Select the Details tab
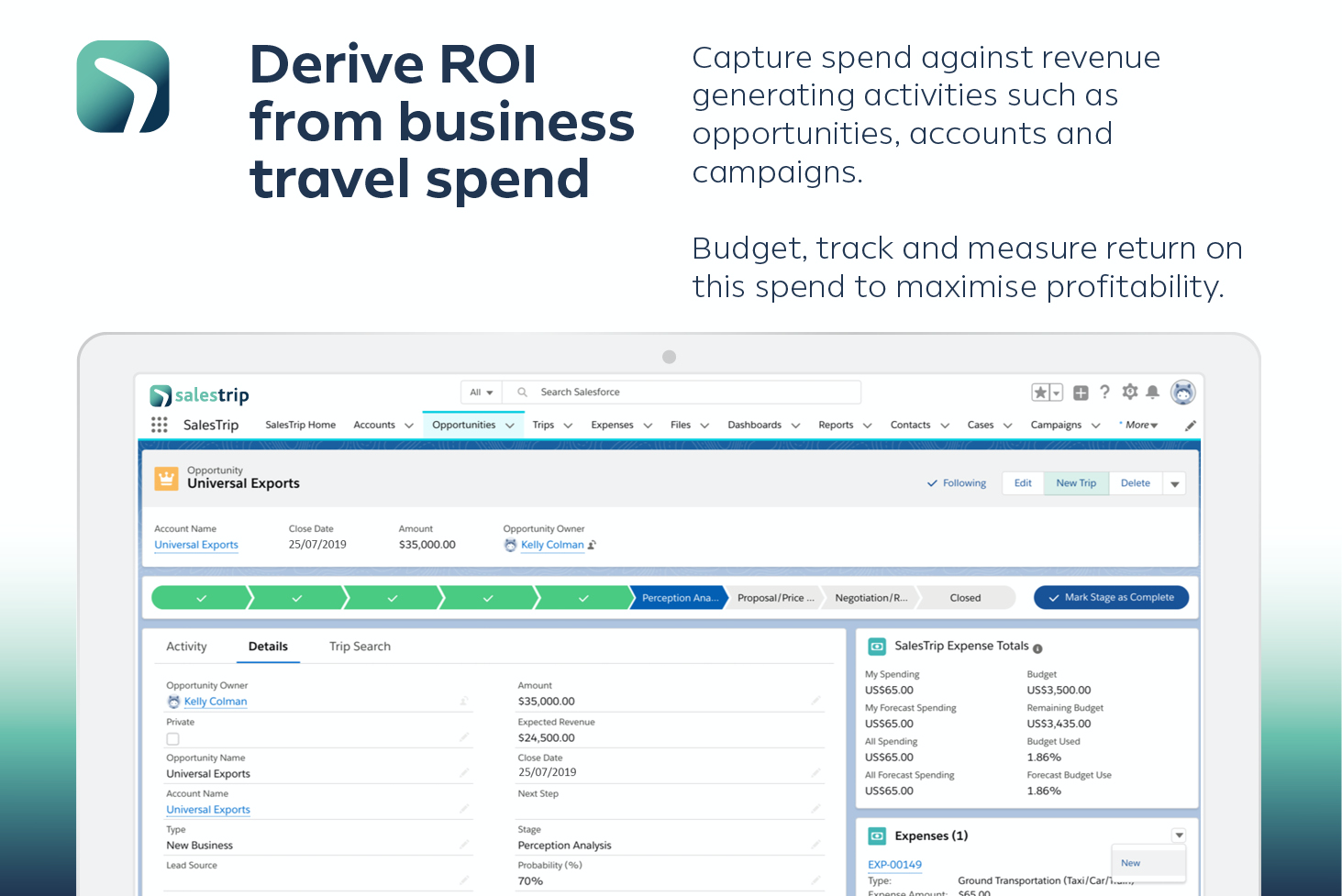 [268, 647]
